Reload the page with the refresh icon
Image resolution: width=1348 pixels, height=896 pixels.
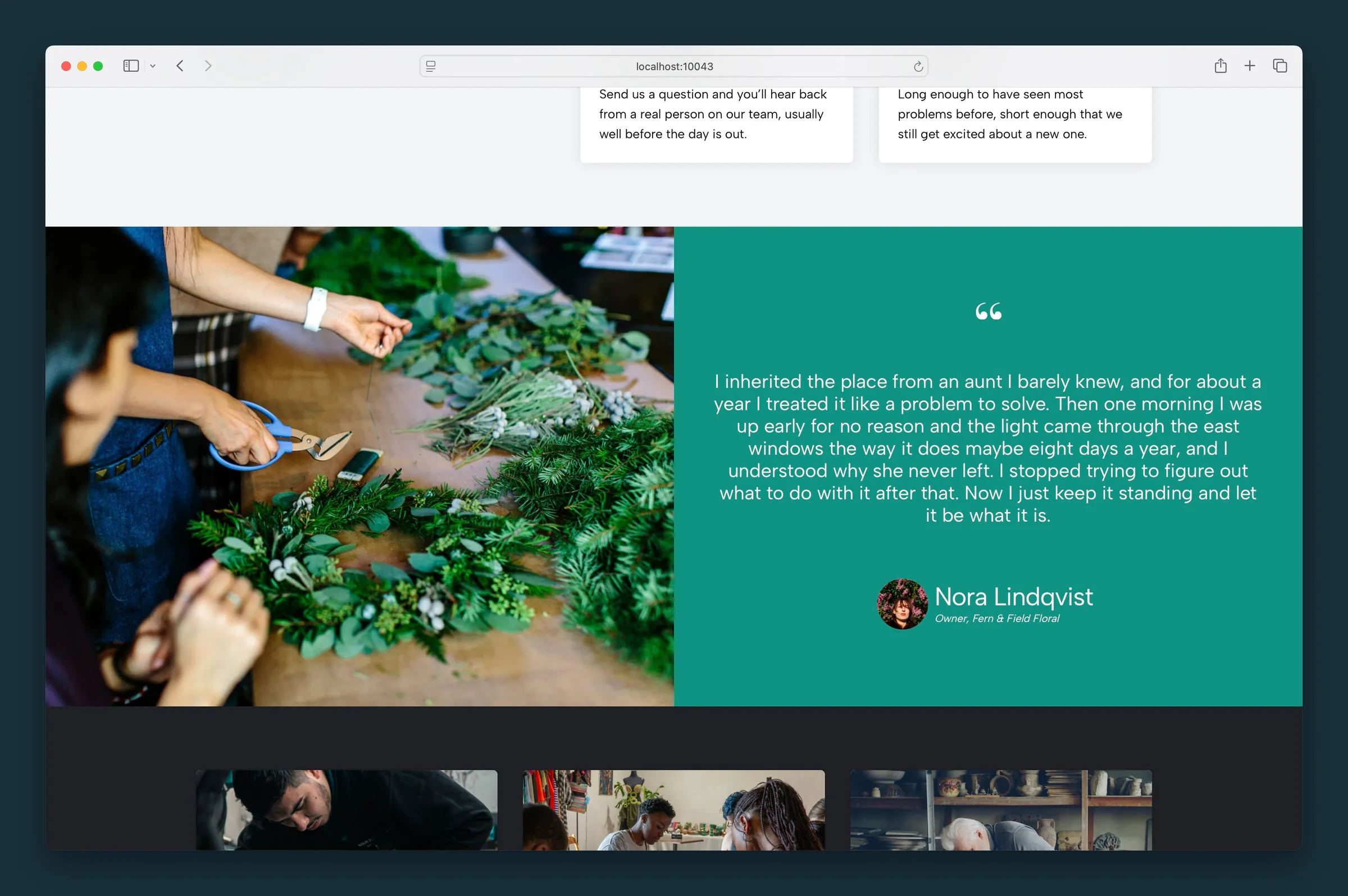[x=918, y=66]
